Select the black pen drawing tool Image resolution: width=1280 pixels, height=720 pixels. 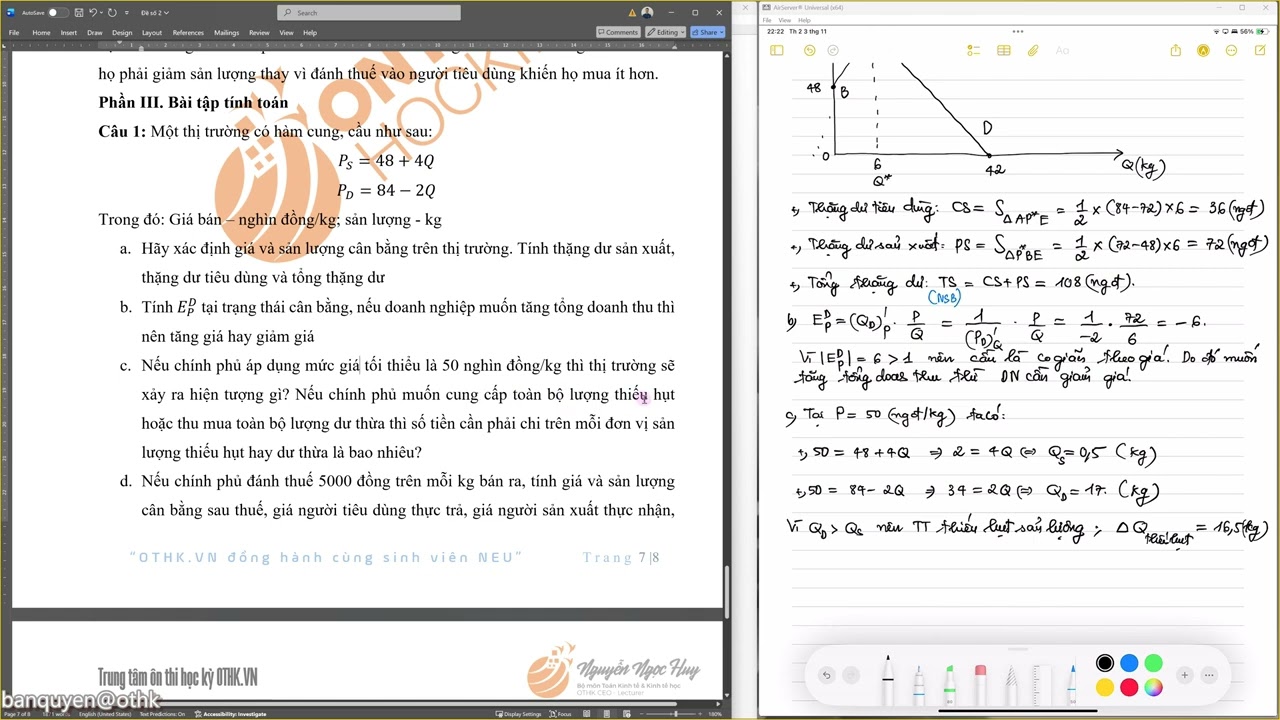pyautogui.click(x=887, y=680)
